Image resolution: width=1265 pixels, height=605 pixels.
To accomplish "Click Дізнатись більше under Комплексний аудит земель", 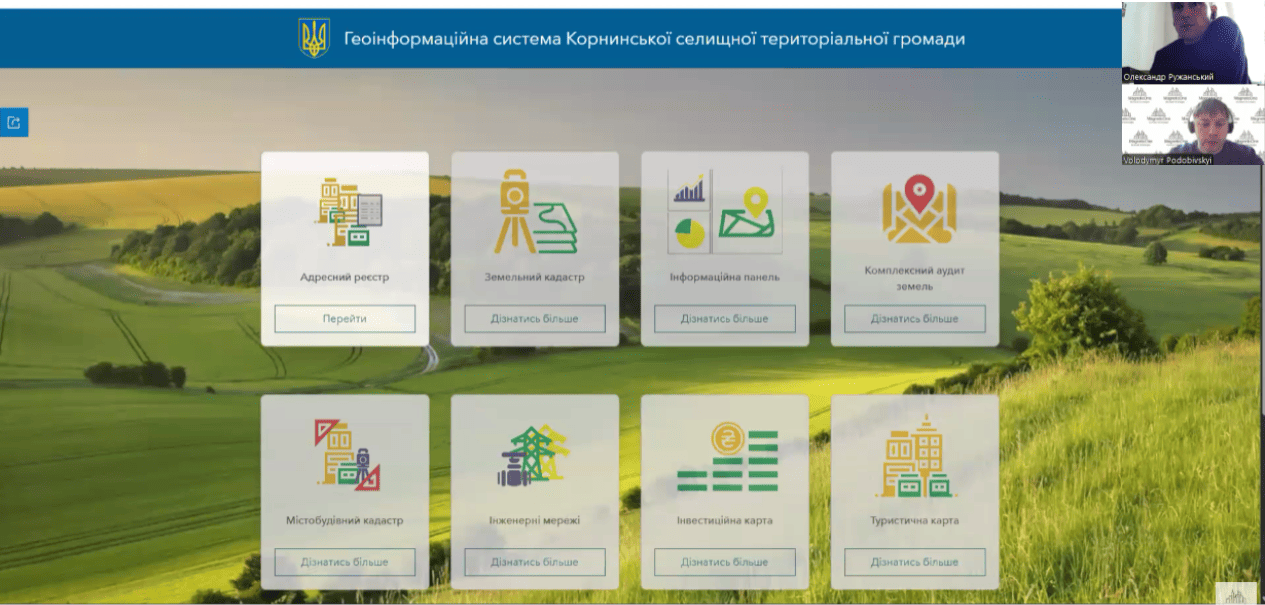I will (x=915, y=319).
